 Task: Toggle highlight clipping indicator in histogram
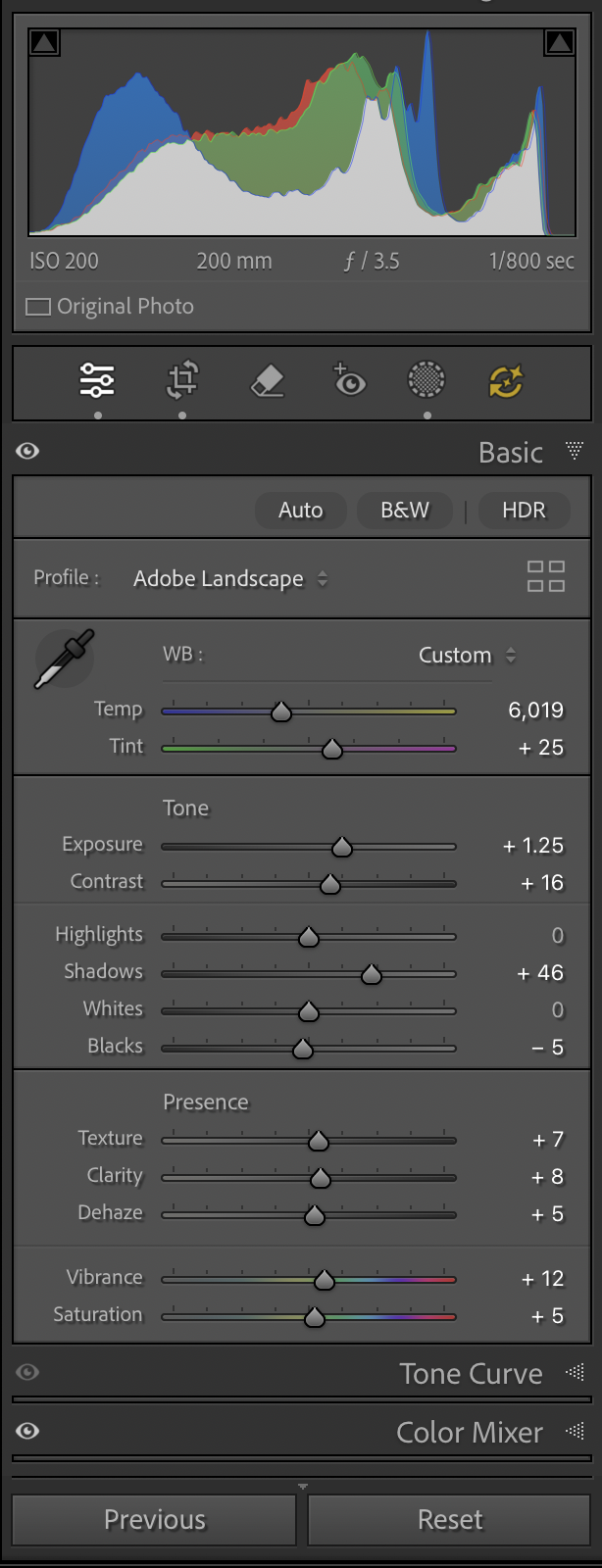tap(559, 42)
